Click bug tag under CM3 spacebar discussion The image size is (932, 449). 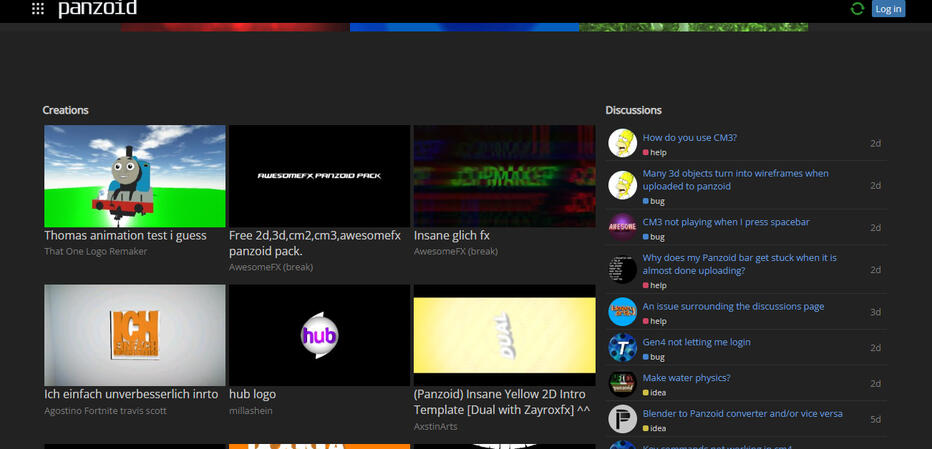click(654, 237)
